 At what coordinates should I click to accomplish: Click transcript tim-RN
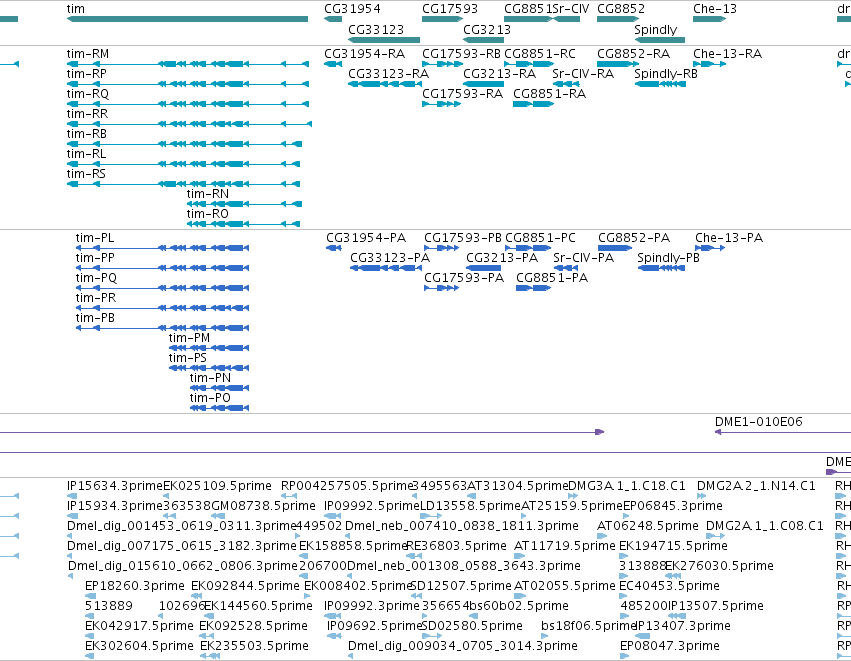pos(244,204)
